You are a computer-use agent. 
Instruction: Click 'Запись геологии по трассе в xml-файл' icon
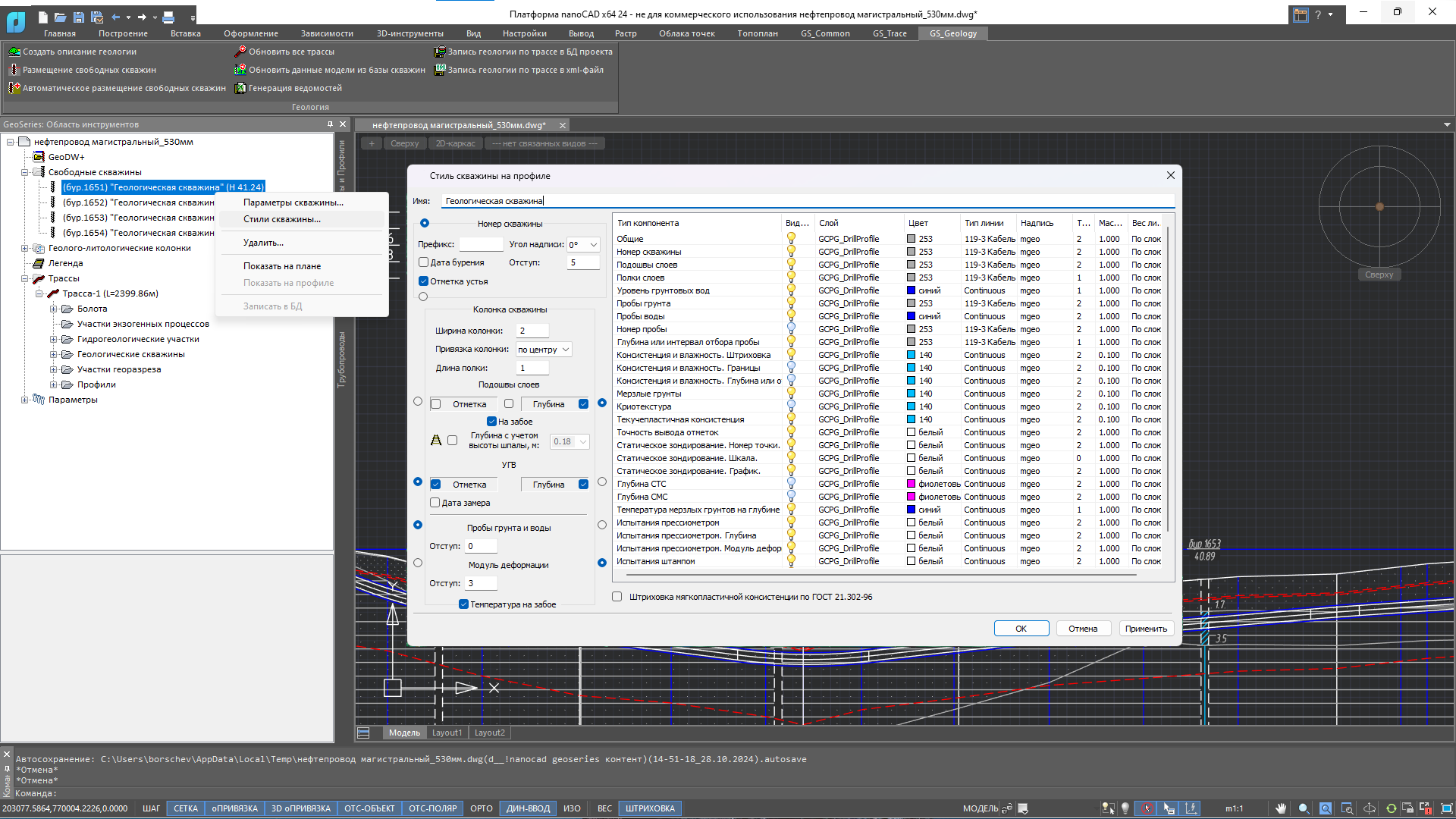[x=439, y=70]
